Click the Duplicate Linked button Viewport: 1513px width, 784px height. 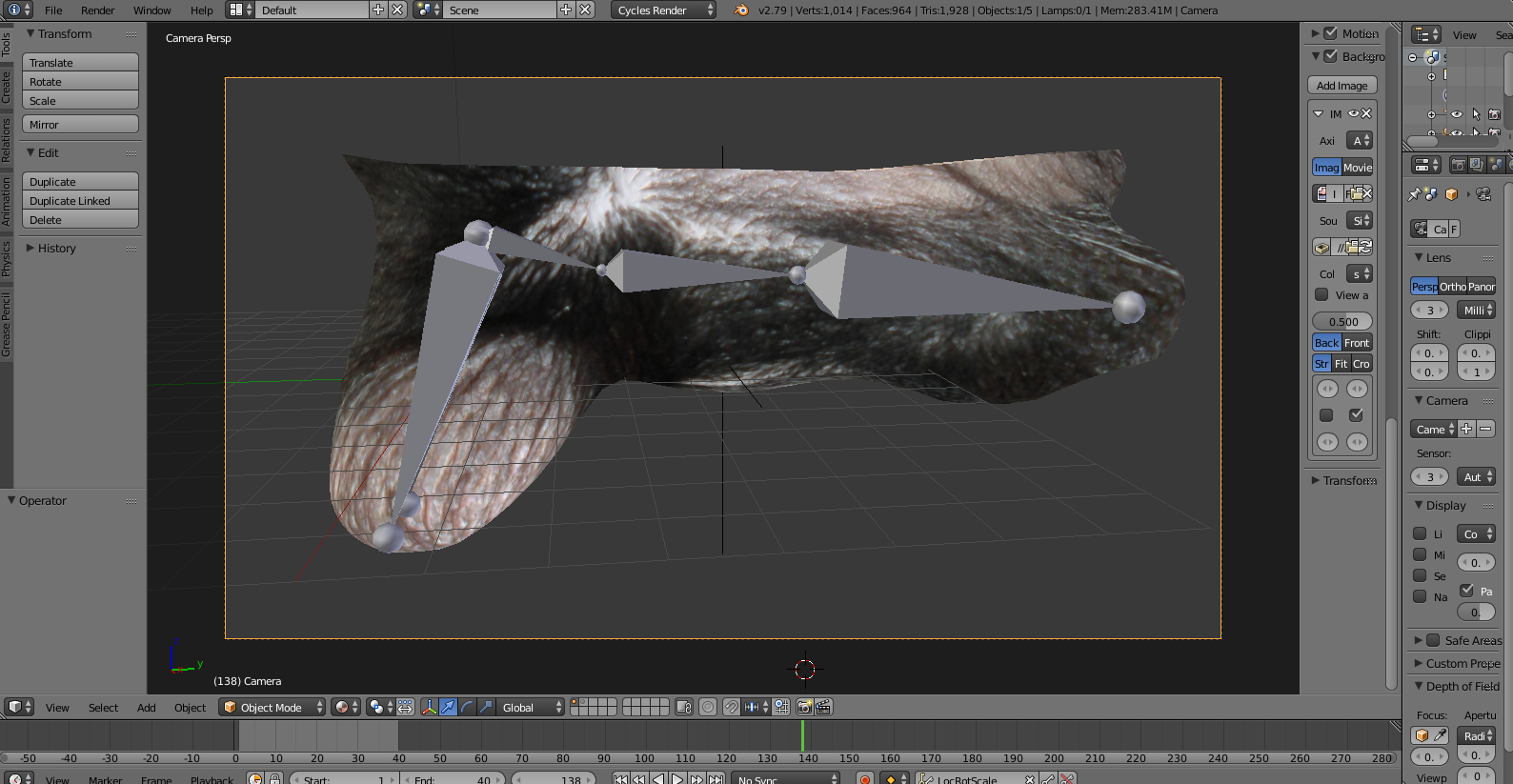click(80, 201)
